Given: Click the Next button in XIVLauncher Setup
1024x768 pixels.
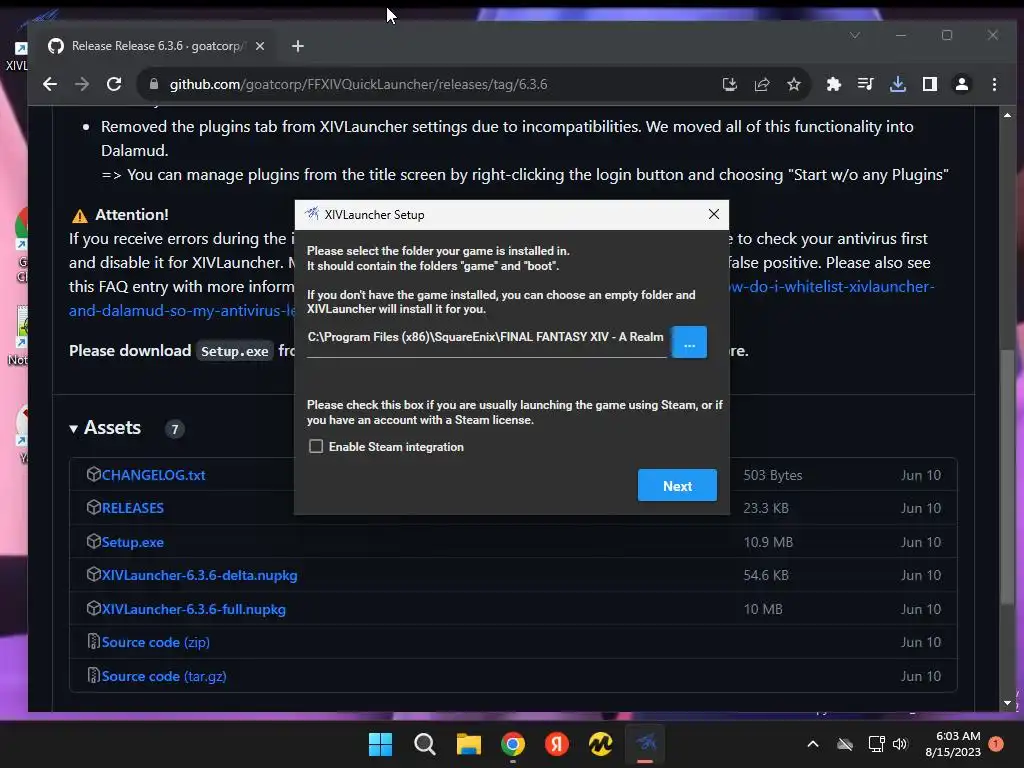Looking at the screenshot, I should click(x=677, y=485).
